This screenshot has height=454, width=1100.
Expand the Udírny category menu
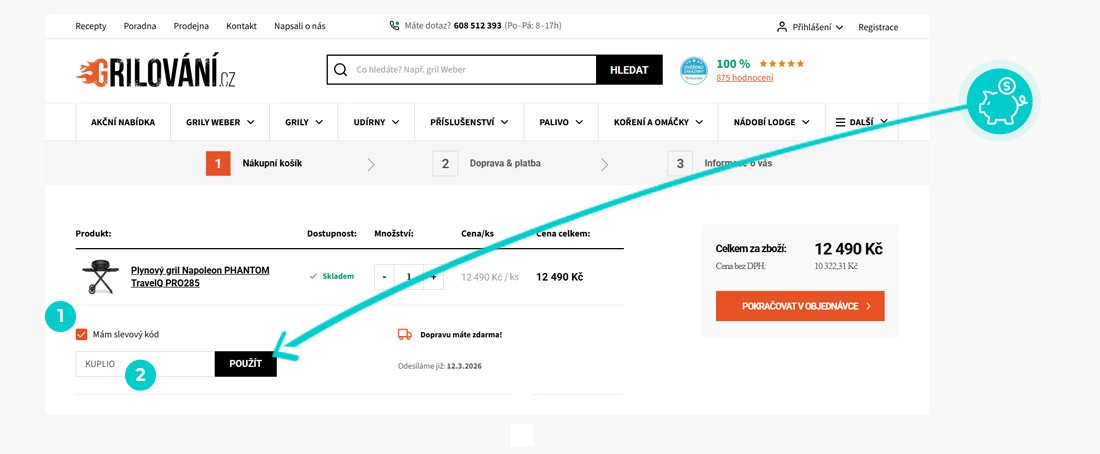tap(377, 121)
